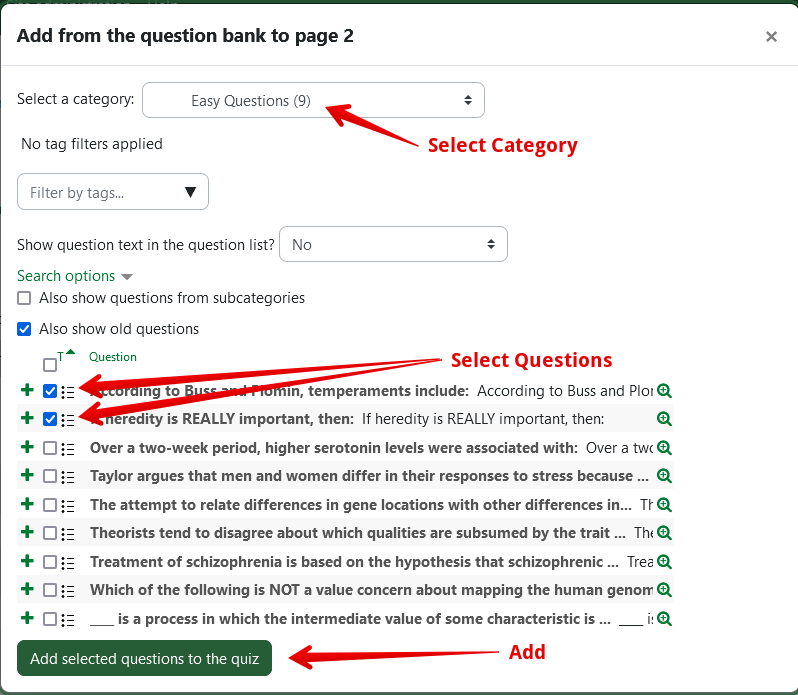Sort by the 'Question' column header
The height and width of the screenshot is (695, 798).
pos(113,357)
